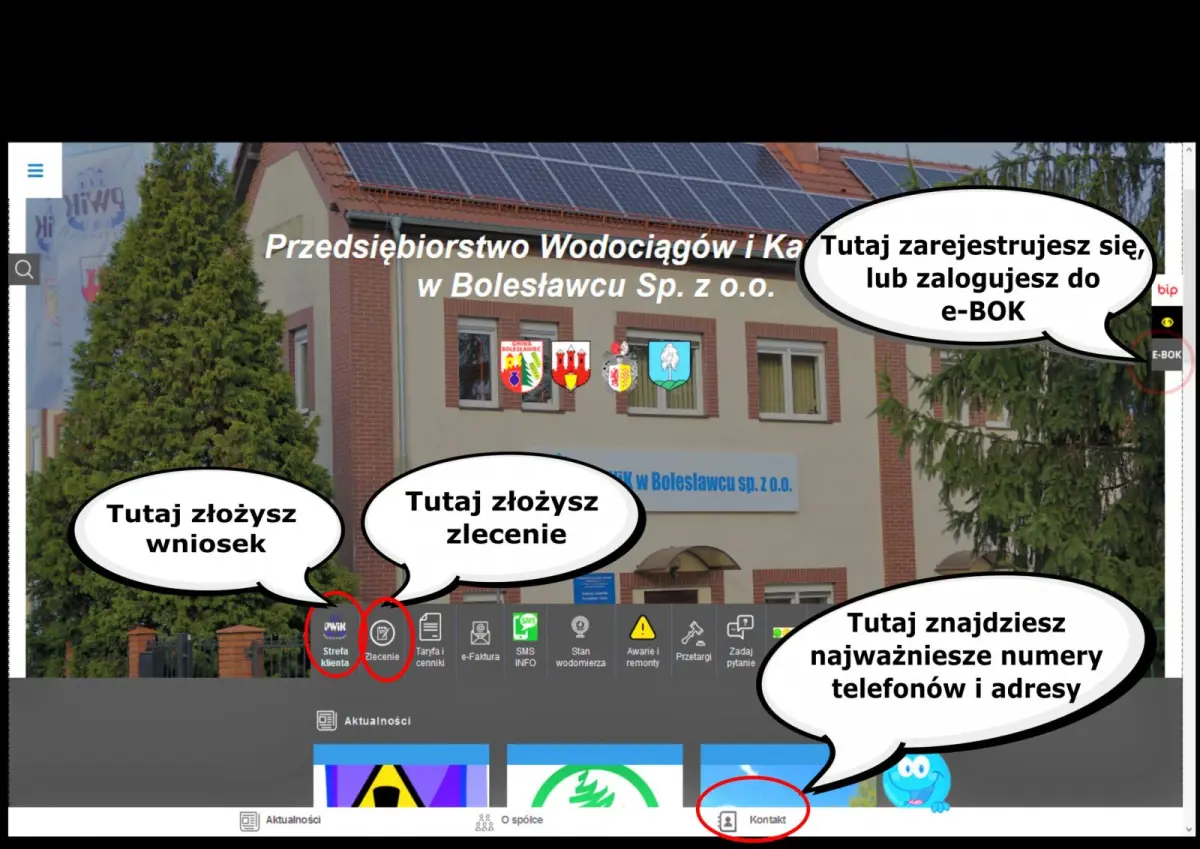Toggle the eye accessibility contrast button

pos(1167,322)
